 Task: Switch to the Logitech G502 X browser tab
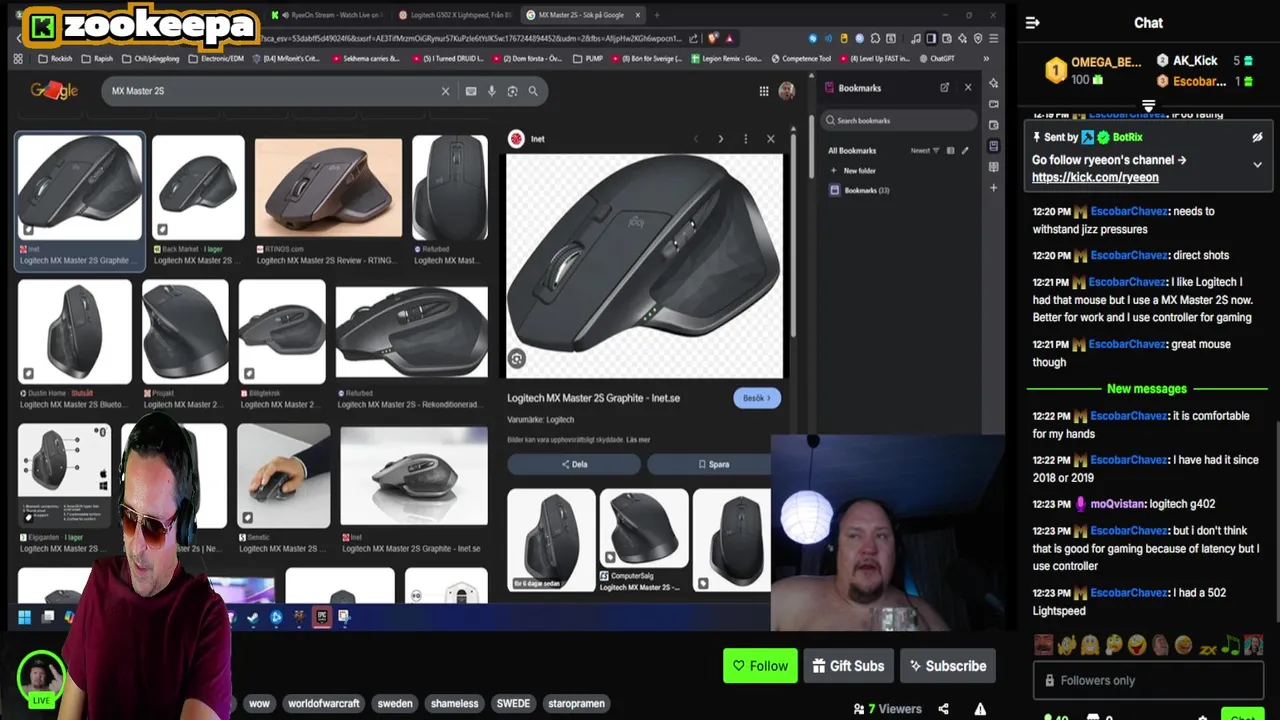tap(455, 15)
